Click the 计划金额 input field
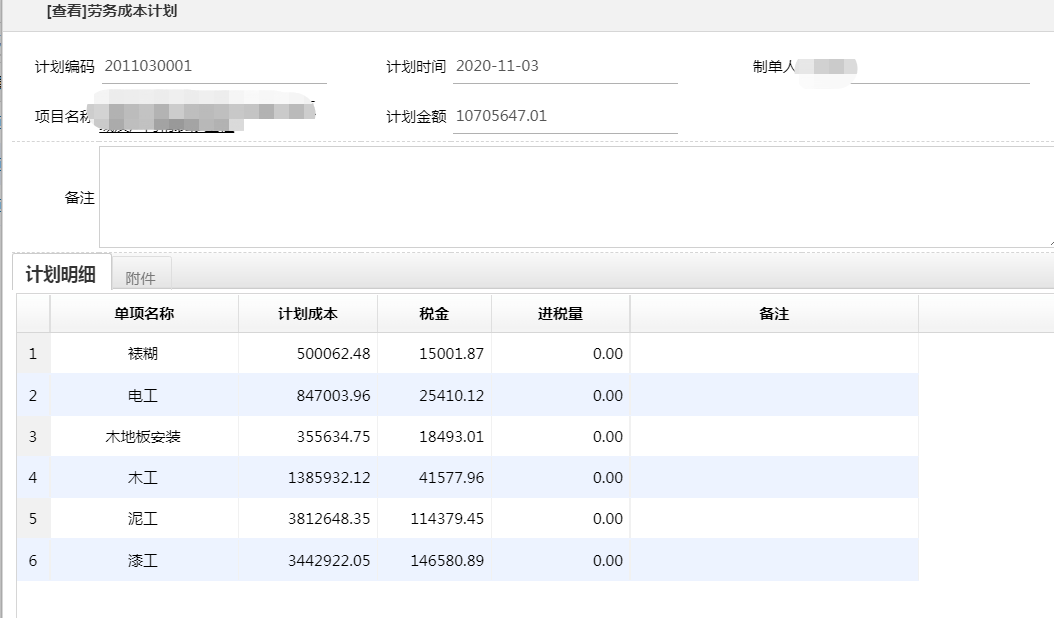Screen dimensions: 1054x618 click(564, 116)
